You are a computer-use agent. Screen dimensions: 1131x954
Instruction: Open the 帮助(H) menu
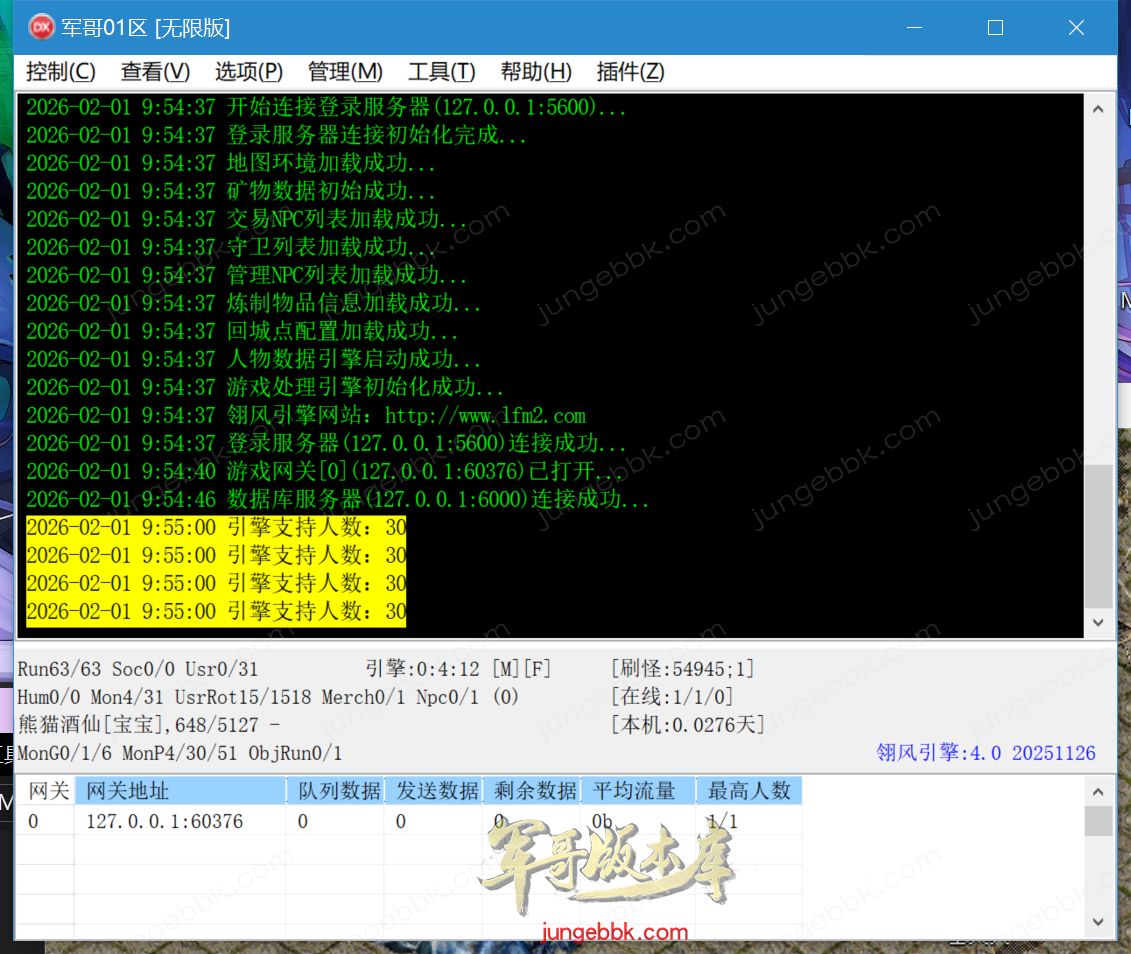pos(536,72)
